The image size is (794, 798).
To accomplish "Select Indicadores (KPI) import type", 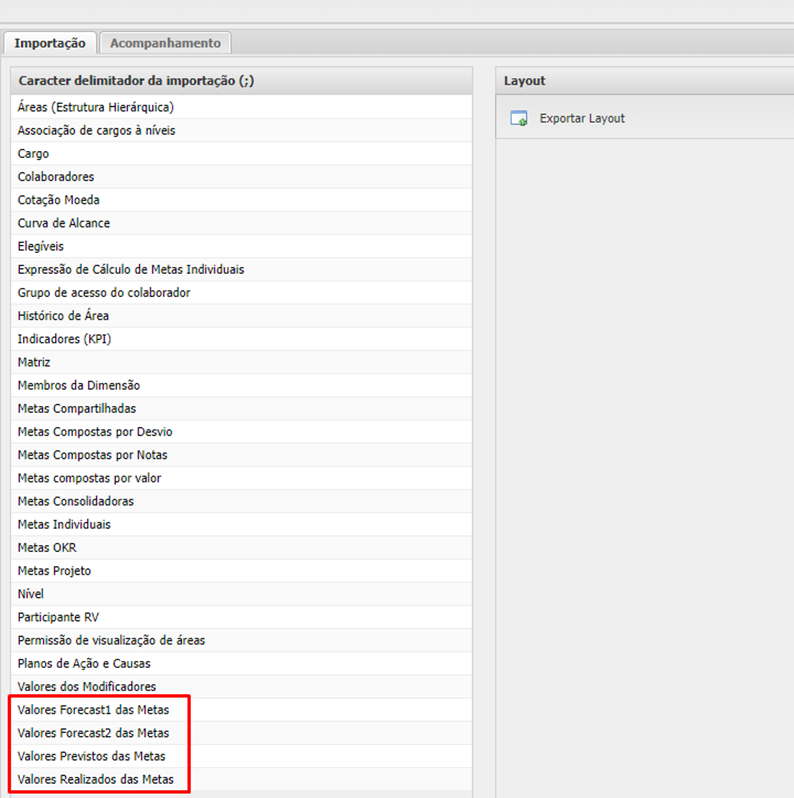I will [x=64, y=339].
